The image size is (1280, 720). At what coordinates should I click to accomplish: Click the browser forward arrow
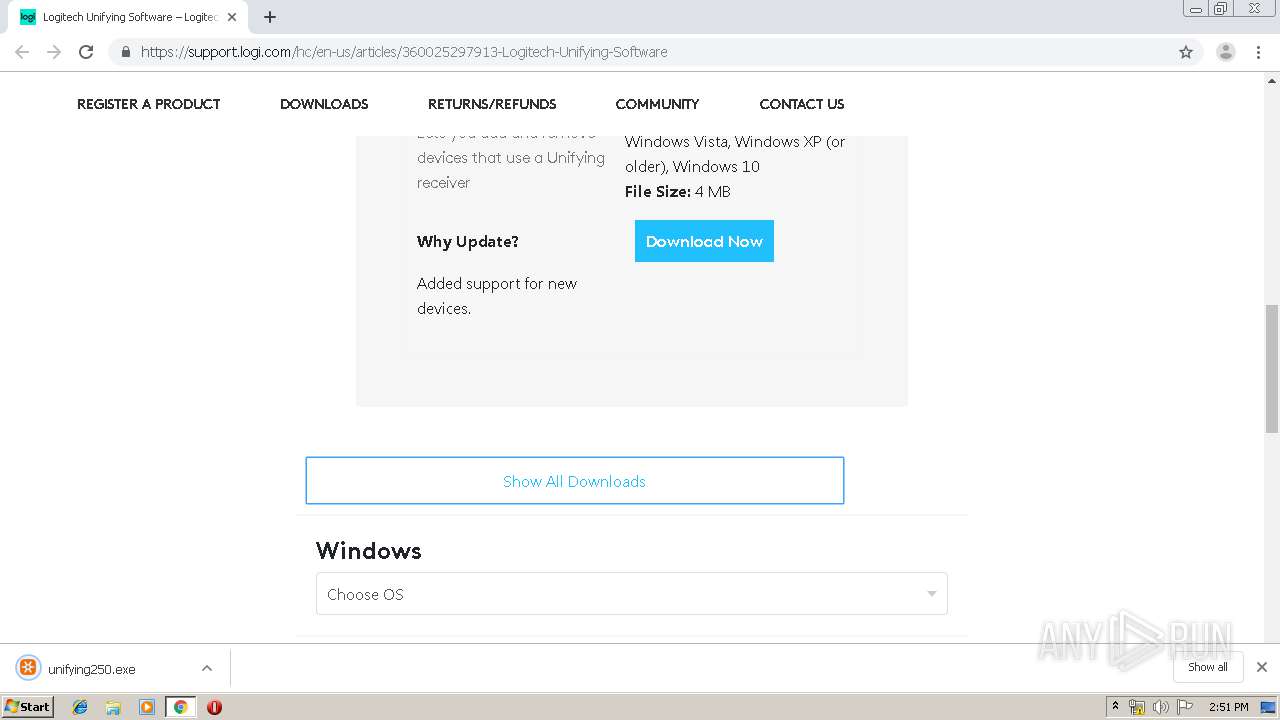[x=54, y=52]
